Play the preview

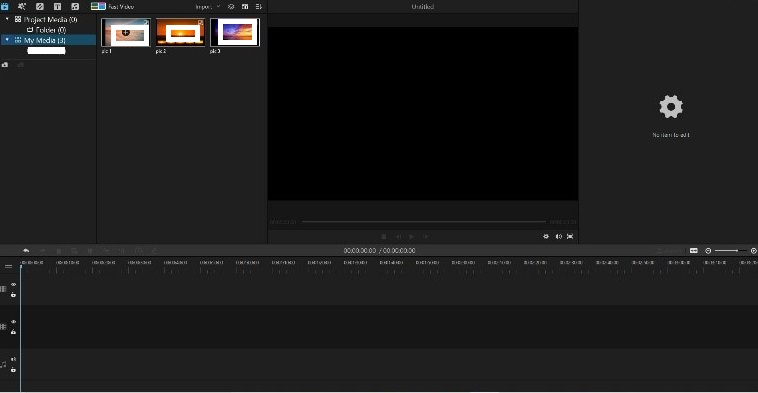tap(411, 236)
